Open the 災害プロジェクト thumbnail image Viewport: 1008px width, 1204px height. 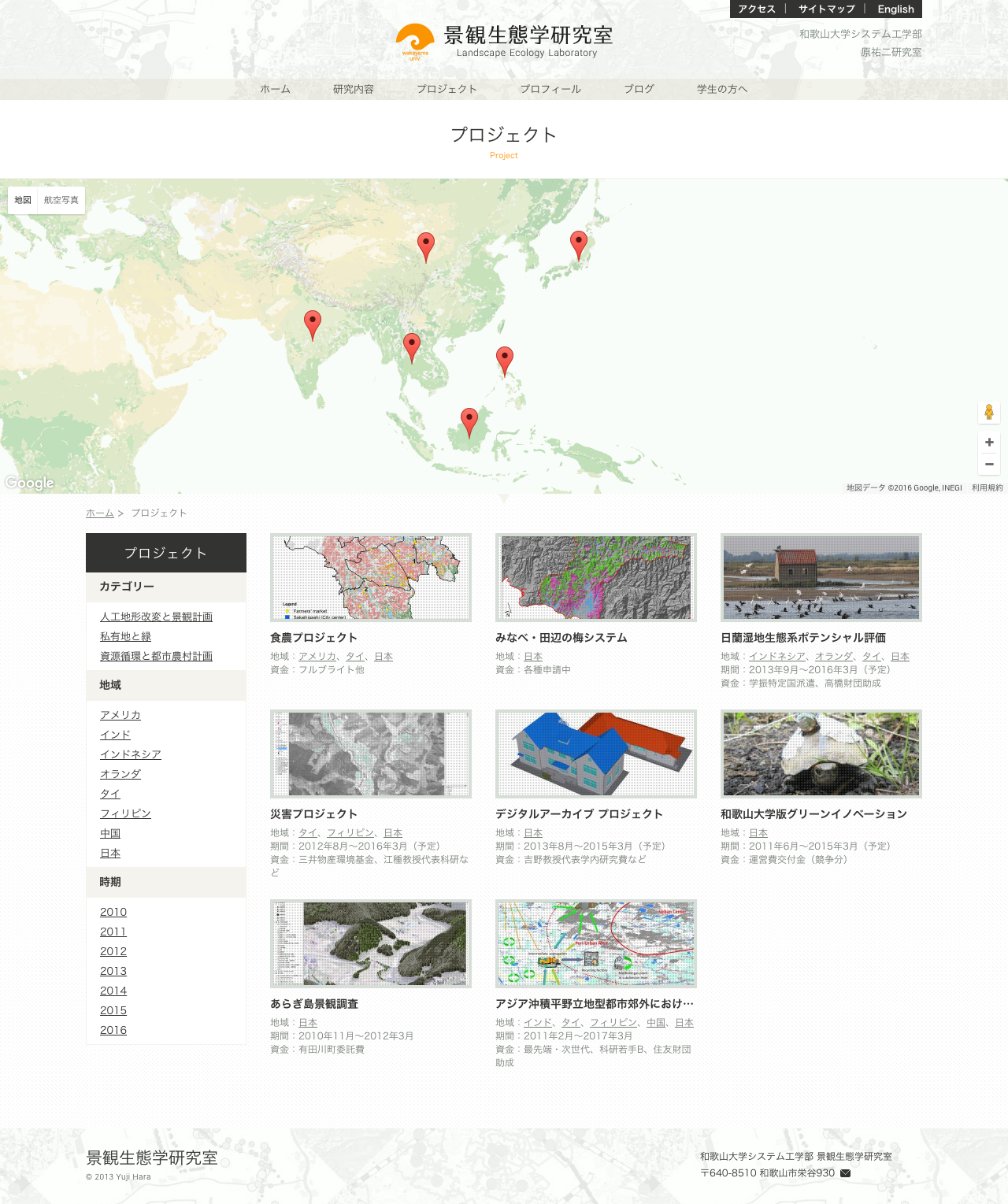(x=371, y=754)
